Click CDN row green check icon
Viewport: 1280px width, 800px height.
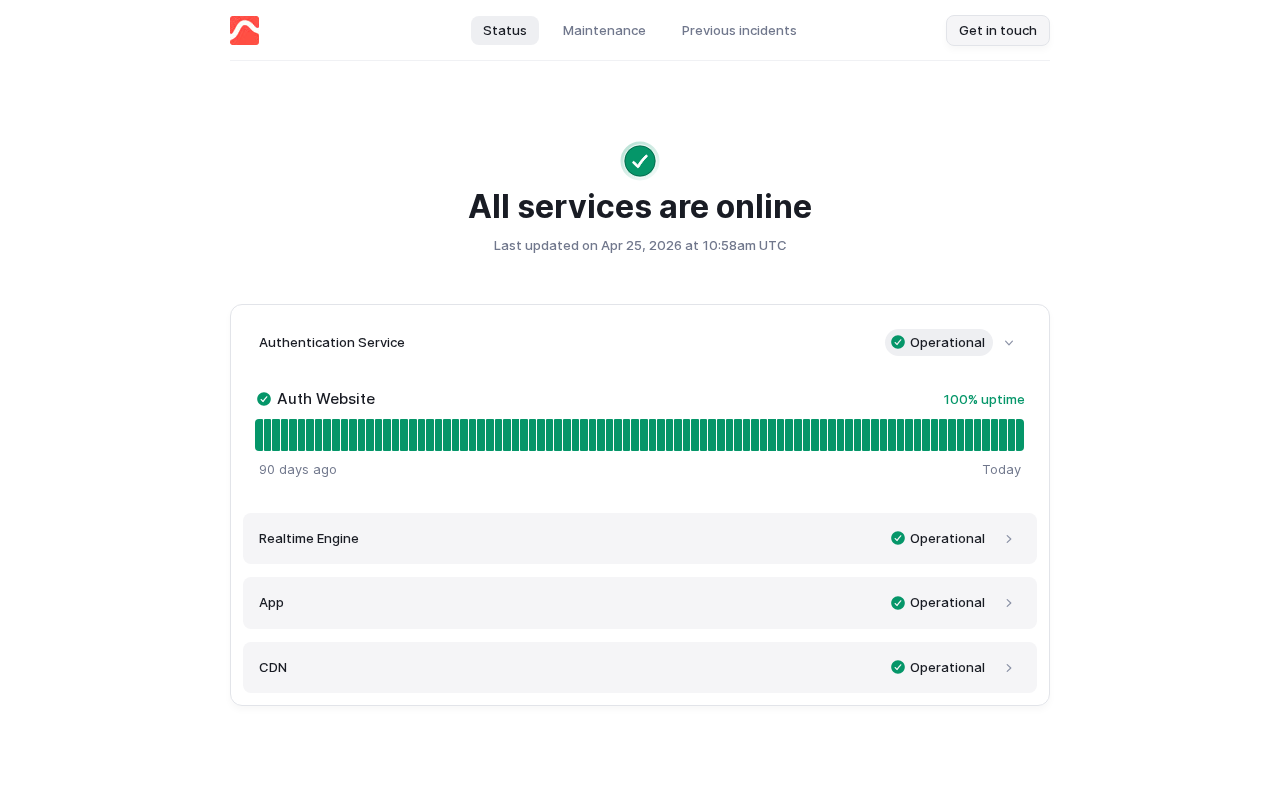click(898, 667)
